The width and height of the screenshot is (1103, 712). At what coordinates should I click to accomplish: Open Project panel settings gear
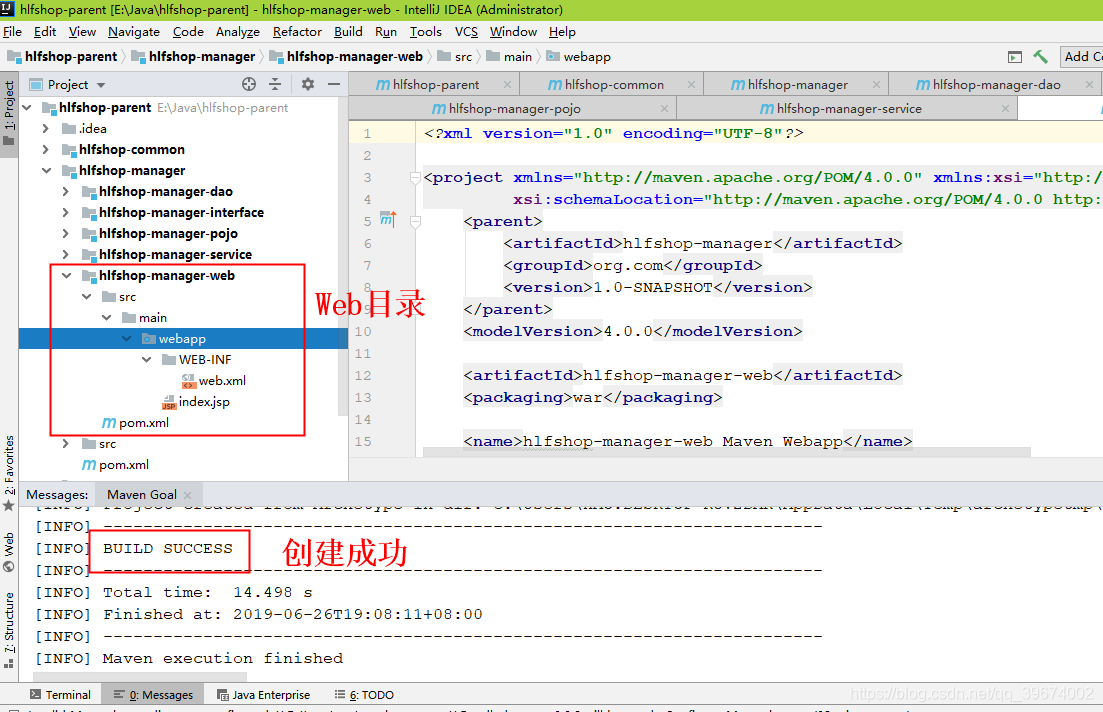coord(307,84)
